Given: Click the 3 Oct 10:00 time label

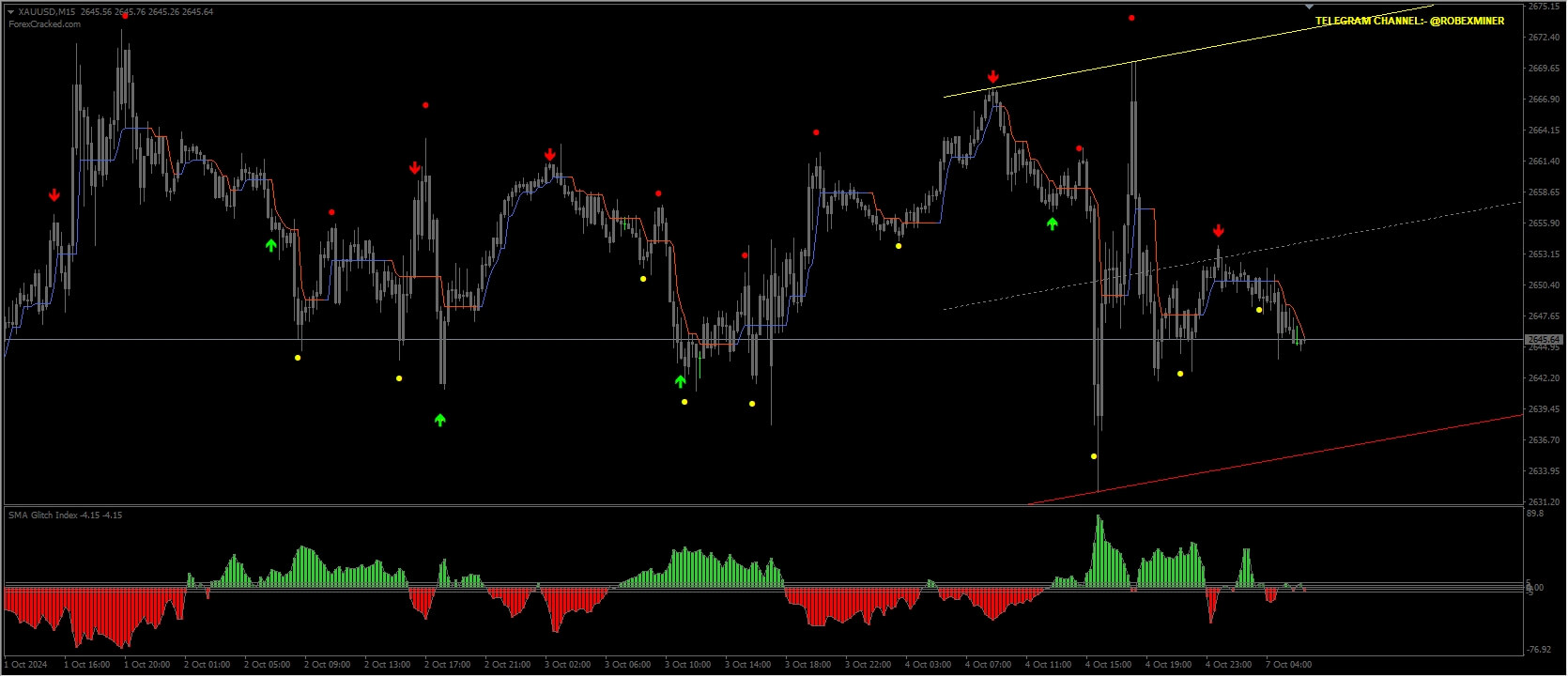Looking at the screenshot, I should click(687, 665).
